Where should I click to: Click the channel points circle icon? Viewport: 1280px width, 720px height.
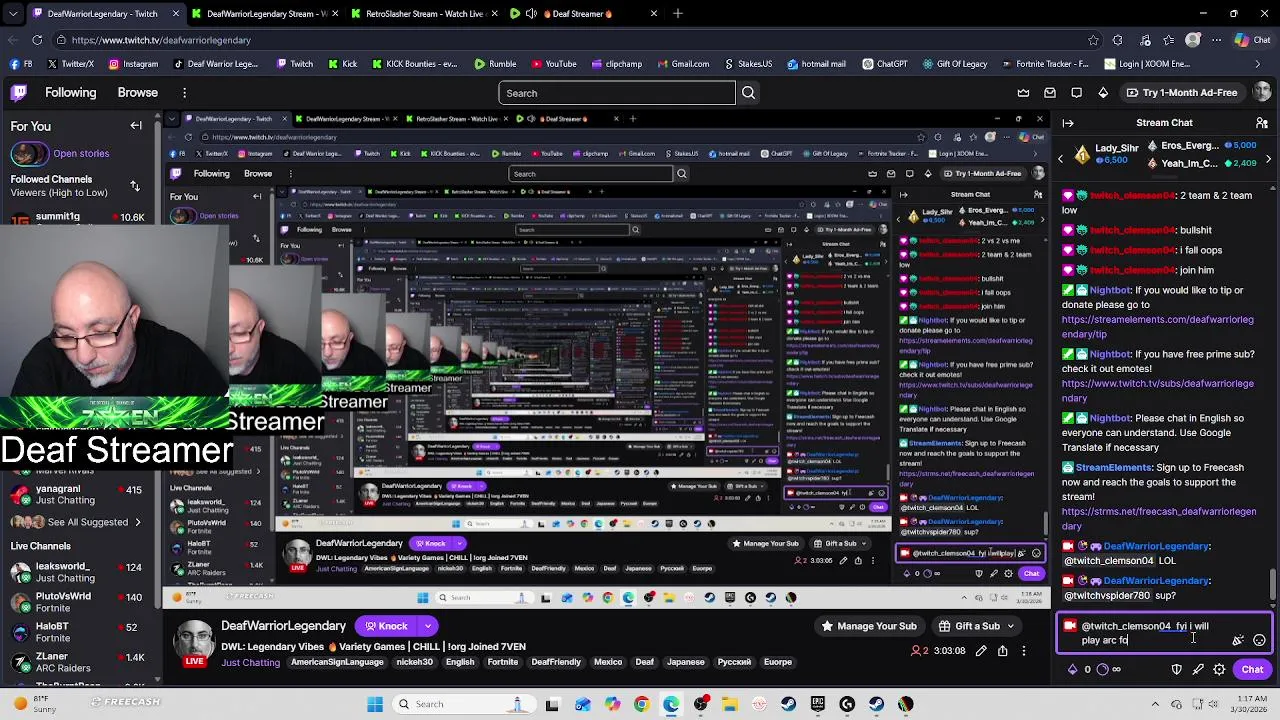tap(1103, 669)
